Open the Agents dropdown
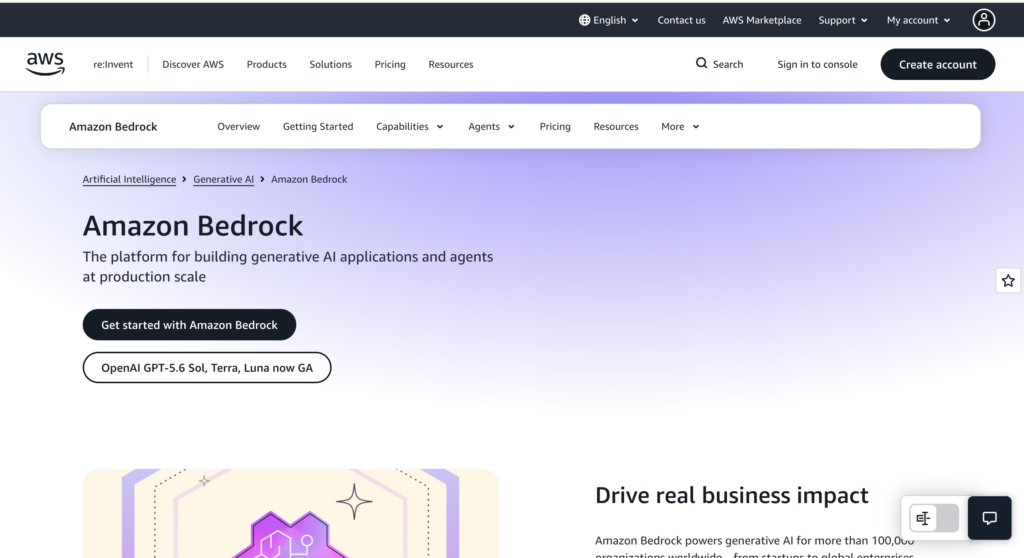The width and height of the screenshot is (1024, 558). pyautogui.click(x=491, y=127)
